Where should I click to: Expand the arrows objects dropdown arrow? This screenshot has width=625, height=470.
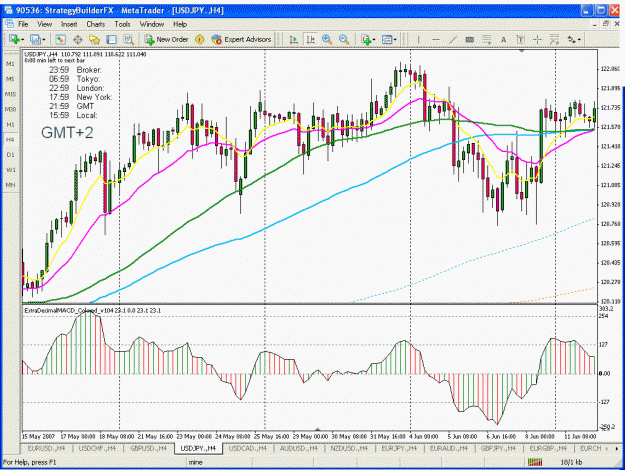(x=579, y=39)
